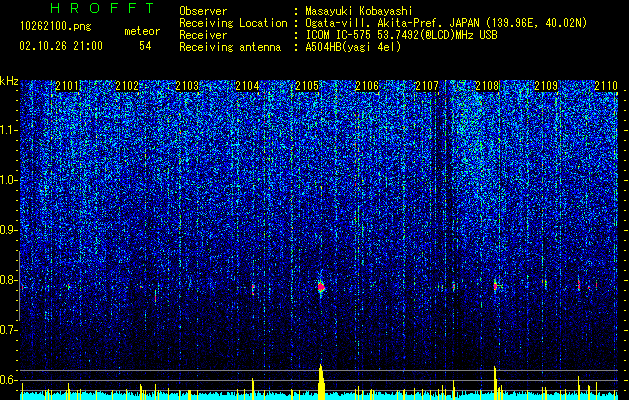Click the Receiver label

coord(203,35)
